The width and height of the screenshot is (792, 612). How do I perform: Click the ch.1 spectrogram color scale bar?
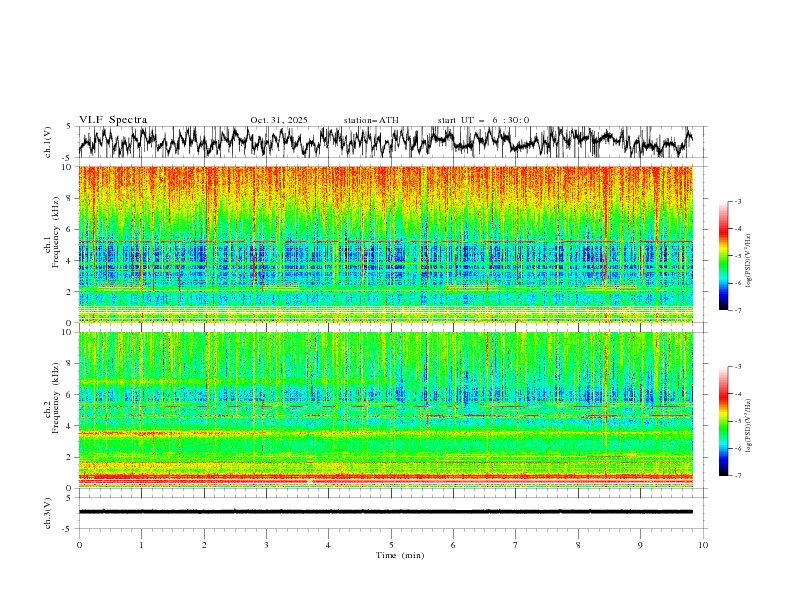click(x=723, y=256)
